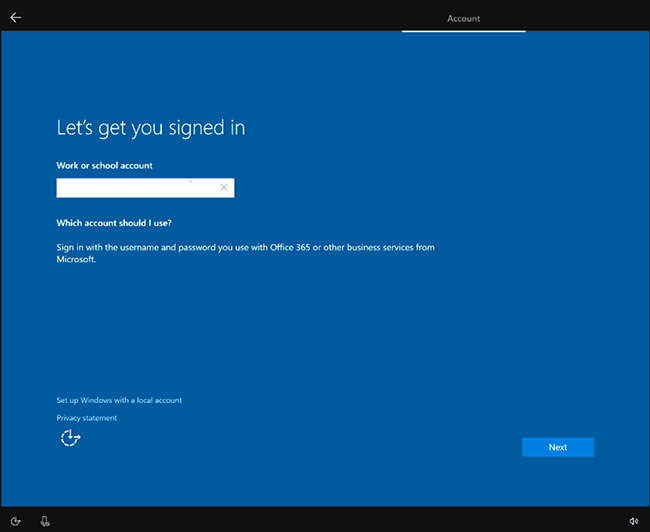650x532 pixels.
Task: Click the "Let's get you signed in" heading
Action: (x=151, y=128)
